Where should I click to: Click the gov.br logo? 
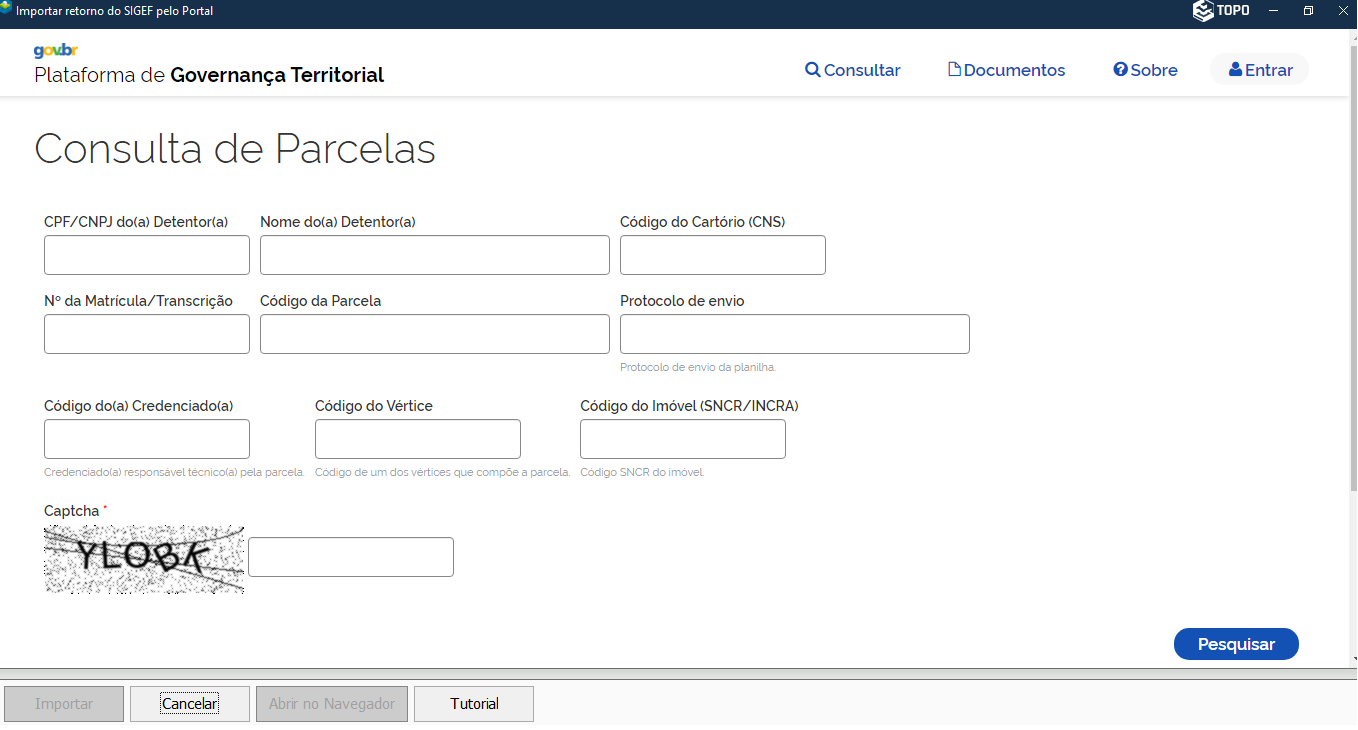point(56,51)
